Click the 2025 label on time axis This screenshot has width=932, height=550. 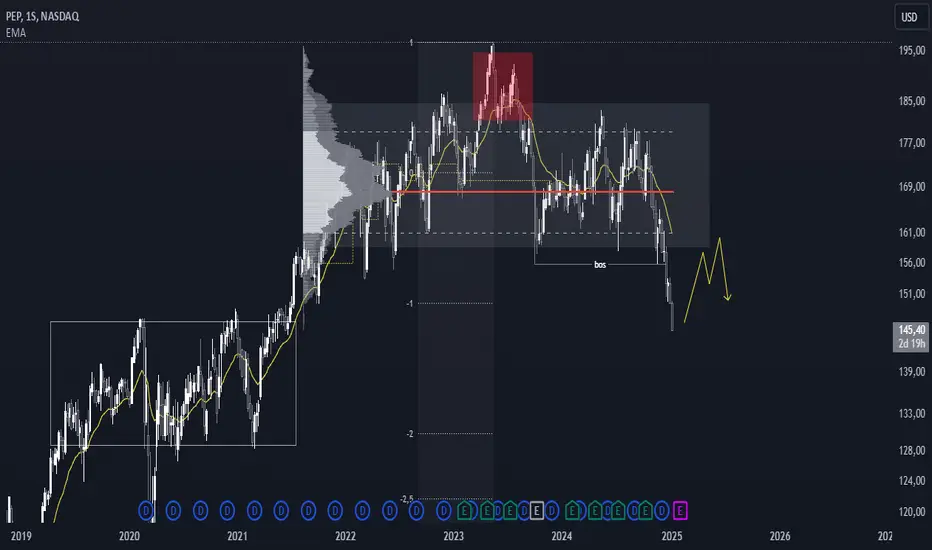(672, 536)
